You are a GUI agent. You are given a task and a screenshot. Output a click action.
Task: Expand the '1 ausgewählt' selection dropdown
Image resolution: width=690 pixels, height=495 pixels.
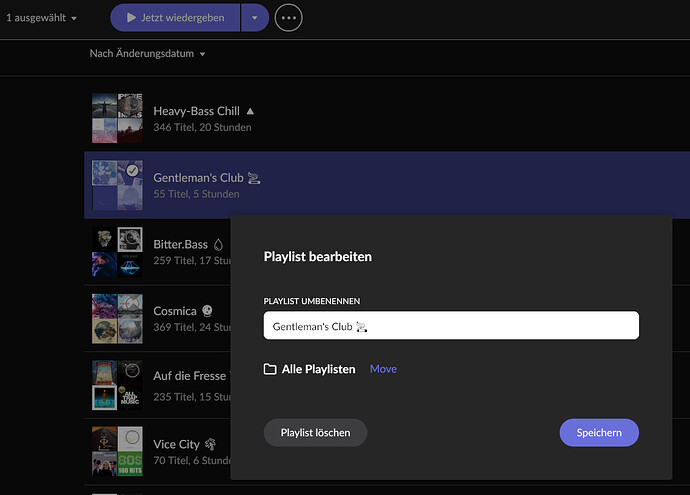click(x=75, y=18)
